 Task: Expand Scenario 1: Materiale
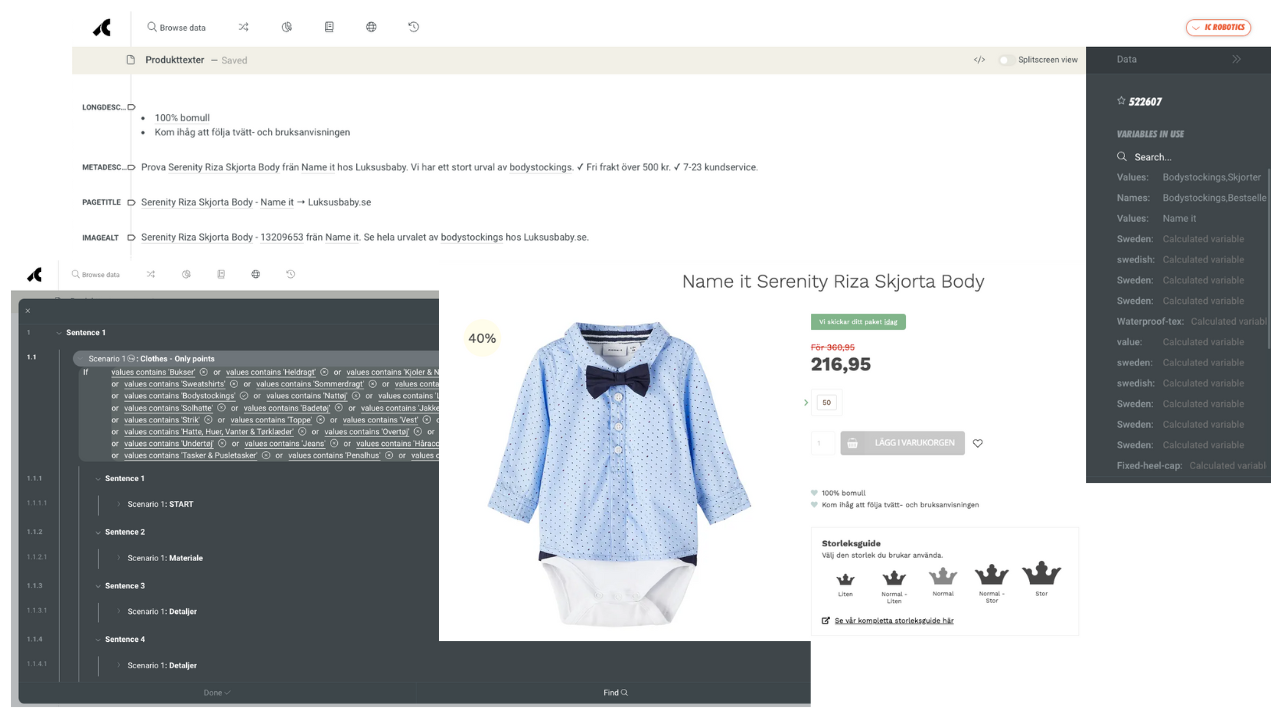pos(119,558)
